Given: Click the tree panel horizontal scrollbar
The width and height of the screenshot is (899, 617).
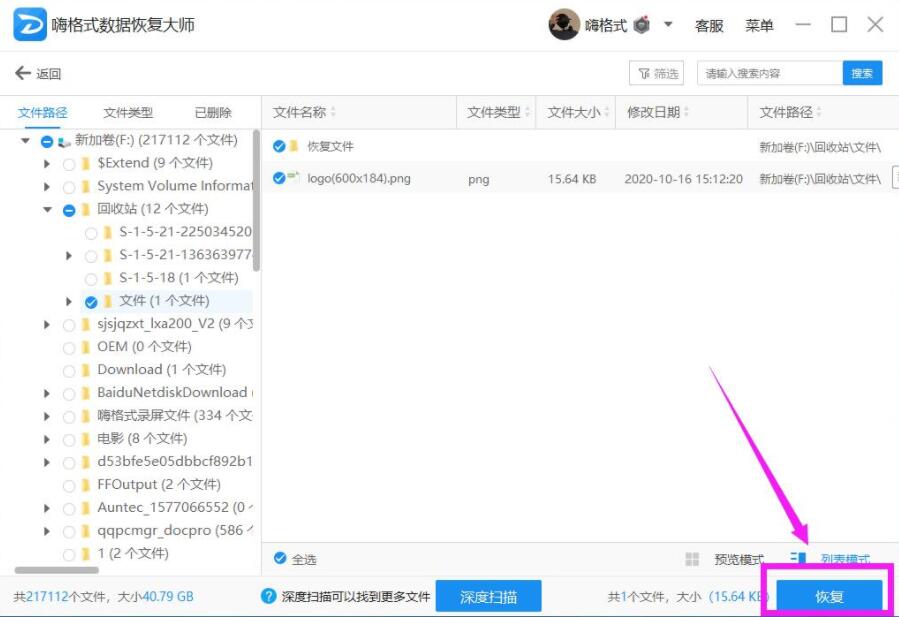Looking at the screenshot, I should coord(56,570).
